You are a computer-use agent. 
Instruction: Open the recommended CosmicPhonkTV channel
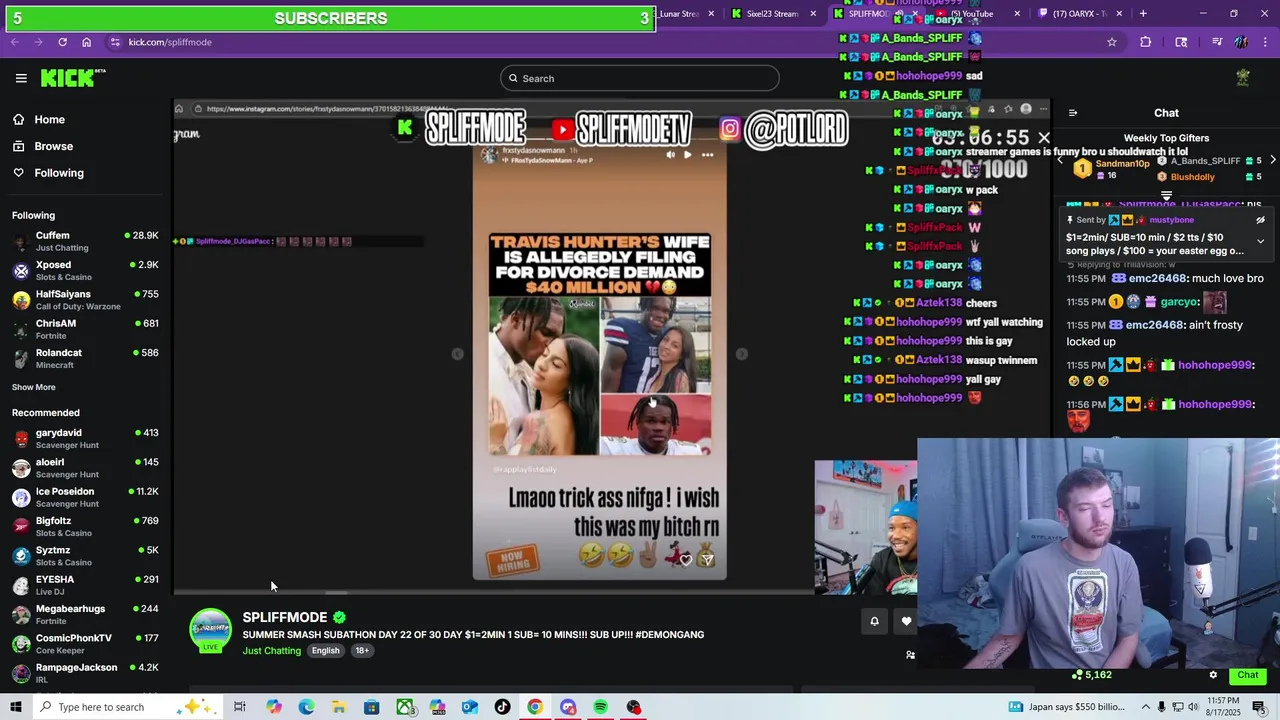(85, 643)
